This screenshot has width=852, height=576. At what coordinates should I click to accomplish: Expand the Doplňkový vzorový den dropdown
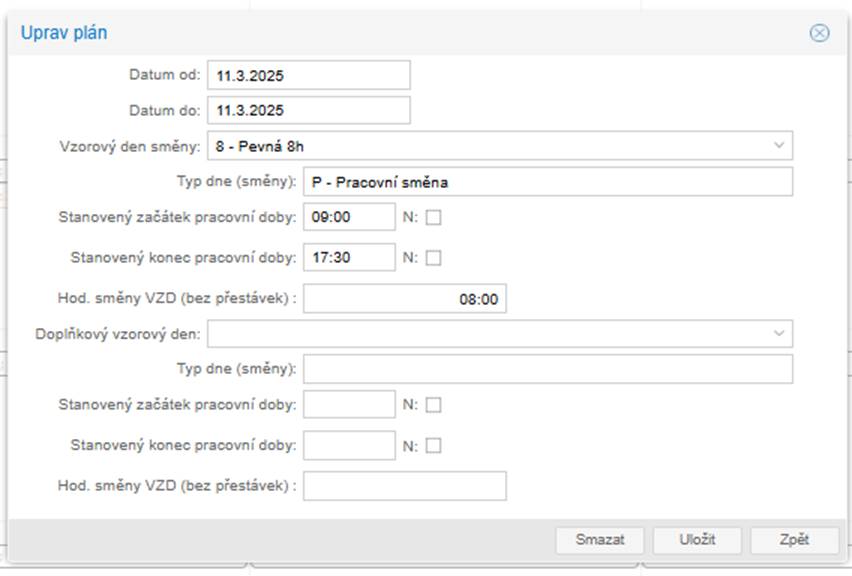point(499,333)
